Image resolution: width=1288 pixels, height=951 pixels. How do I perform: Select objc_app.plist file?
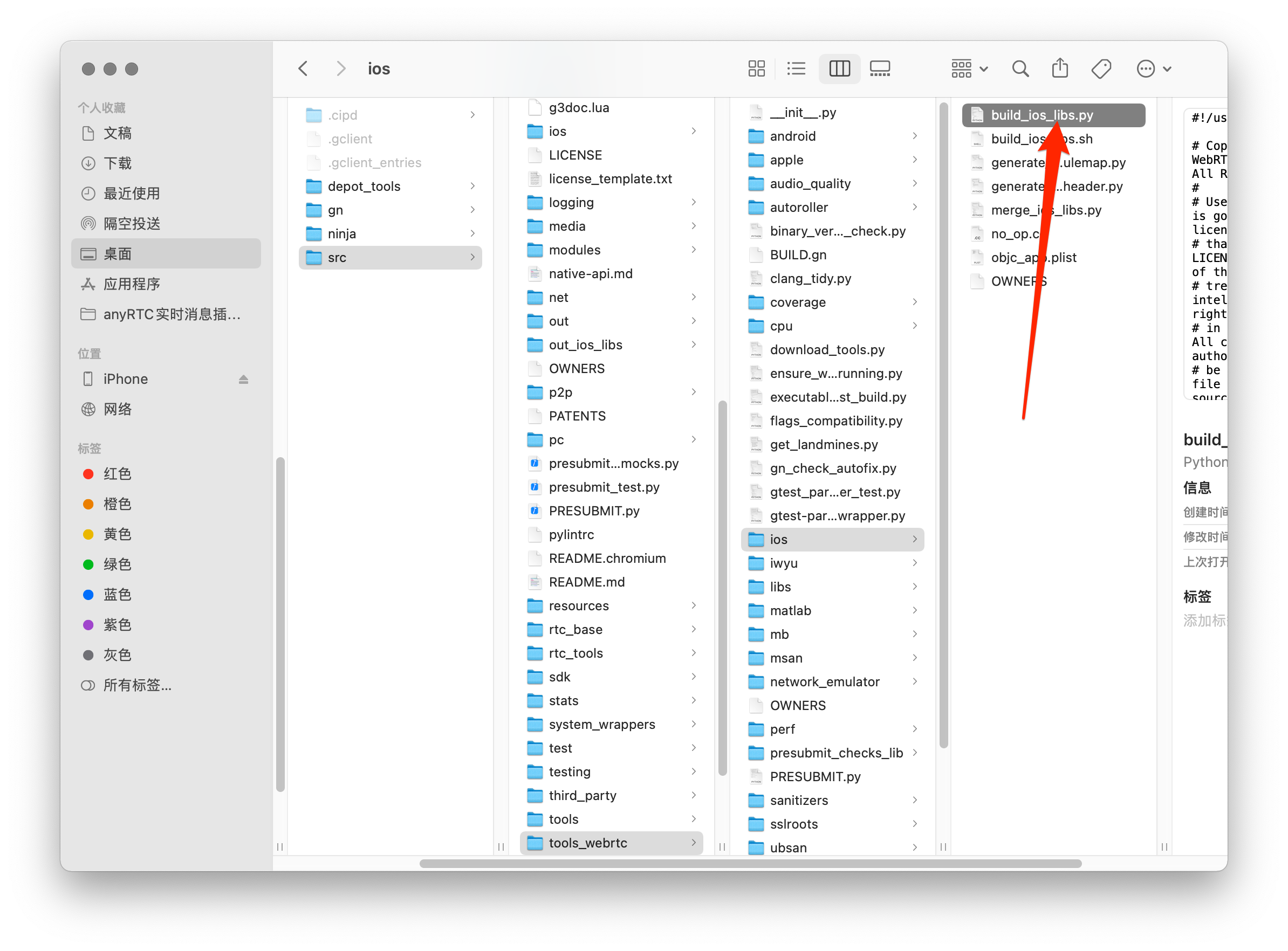(x=1054, y=257)
